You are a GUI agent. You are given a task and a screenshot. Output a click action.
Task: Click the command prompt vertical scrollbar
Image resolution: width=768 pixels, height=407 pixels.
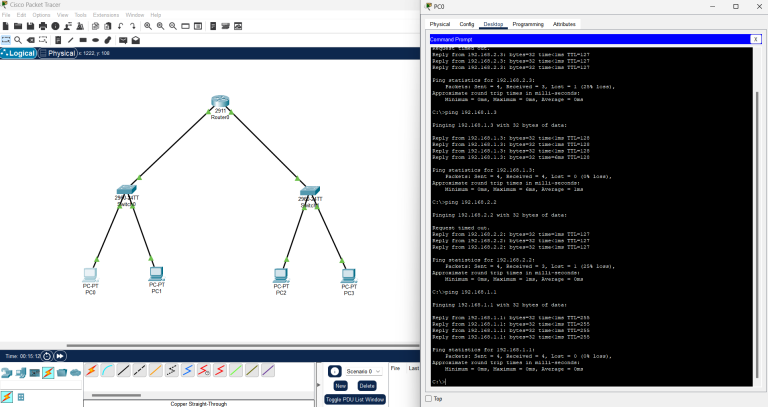point(757,235)
